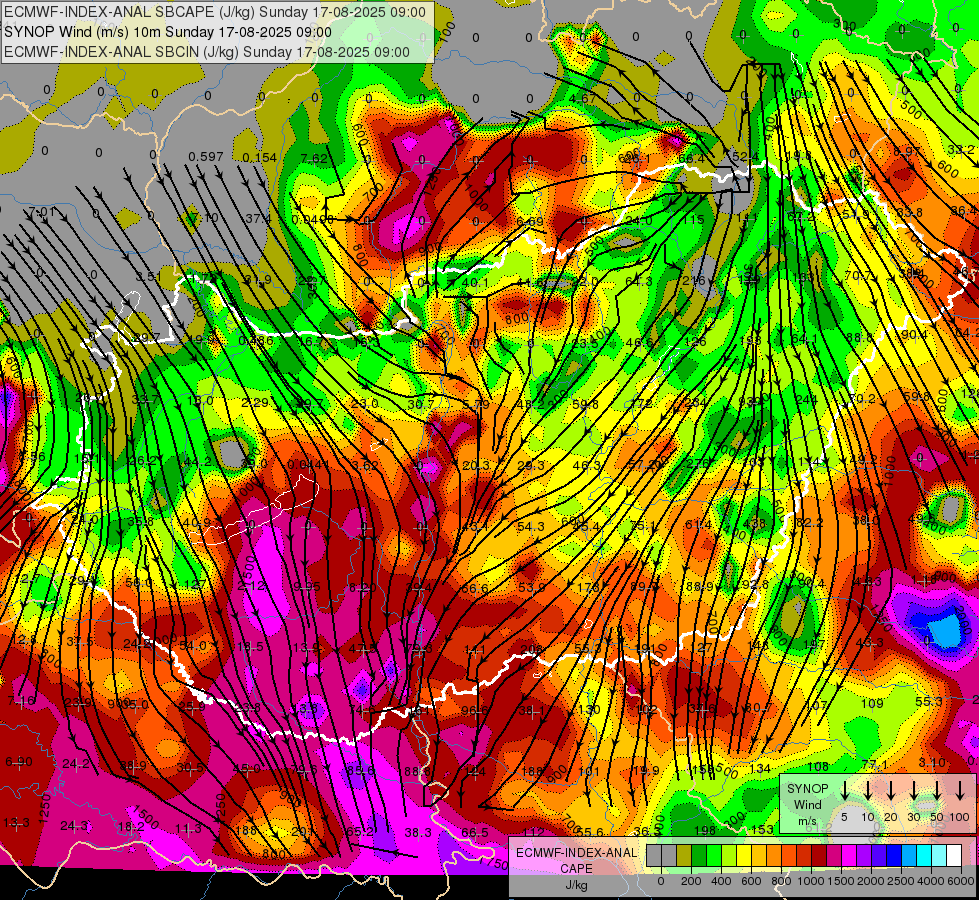Click the grid value 130 on map
Image resolution: width=979 pixels, height=900 pixels.
[x=589, y=710]
